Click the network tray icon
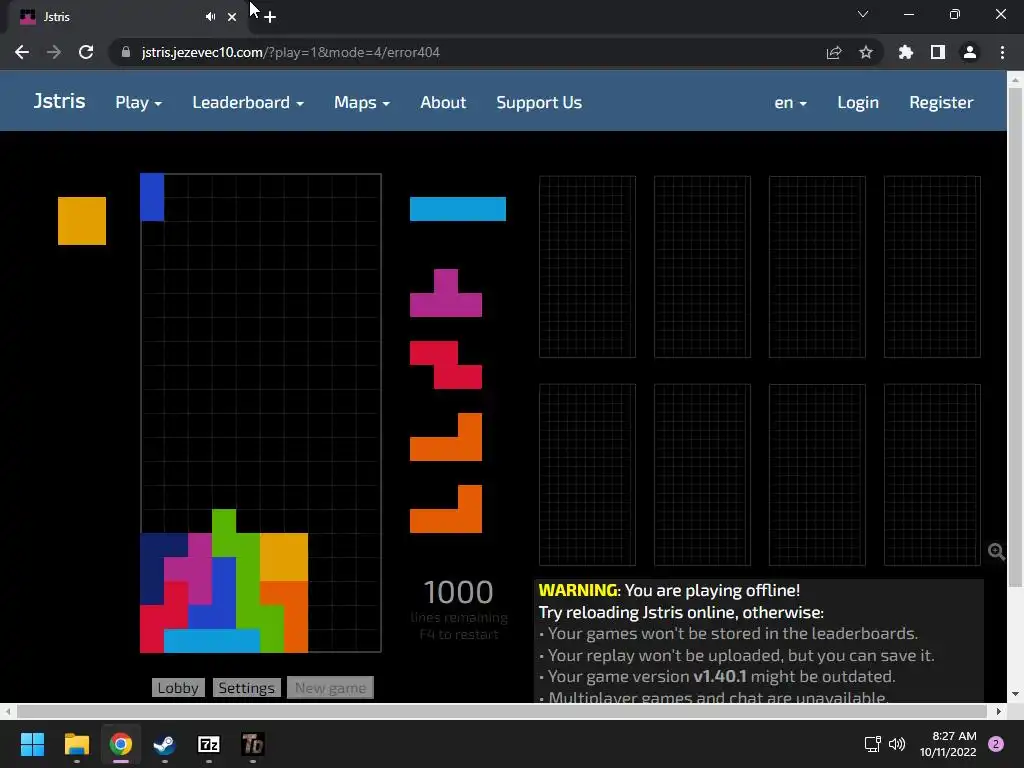 coord(872,744)
